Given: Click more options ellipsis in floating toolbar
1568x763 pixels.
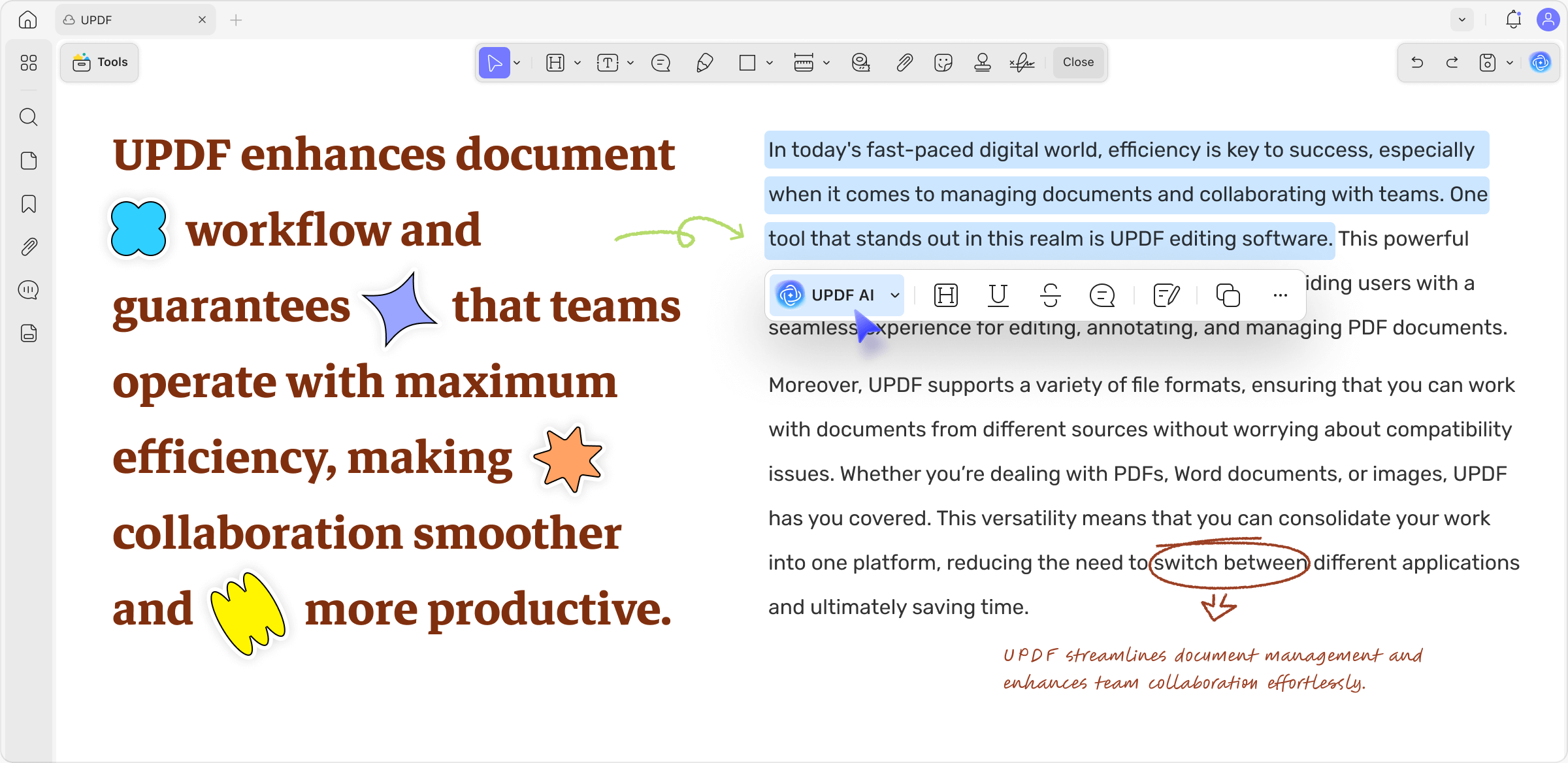Looking at the screenshot, I should point(1280,295).
